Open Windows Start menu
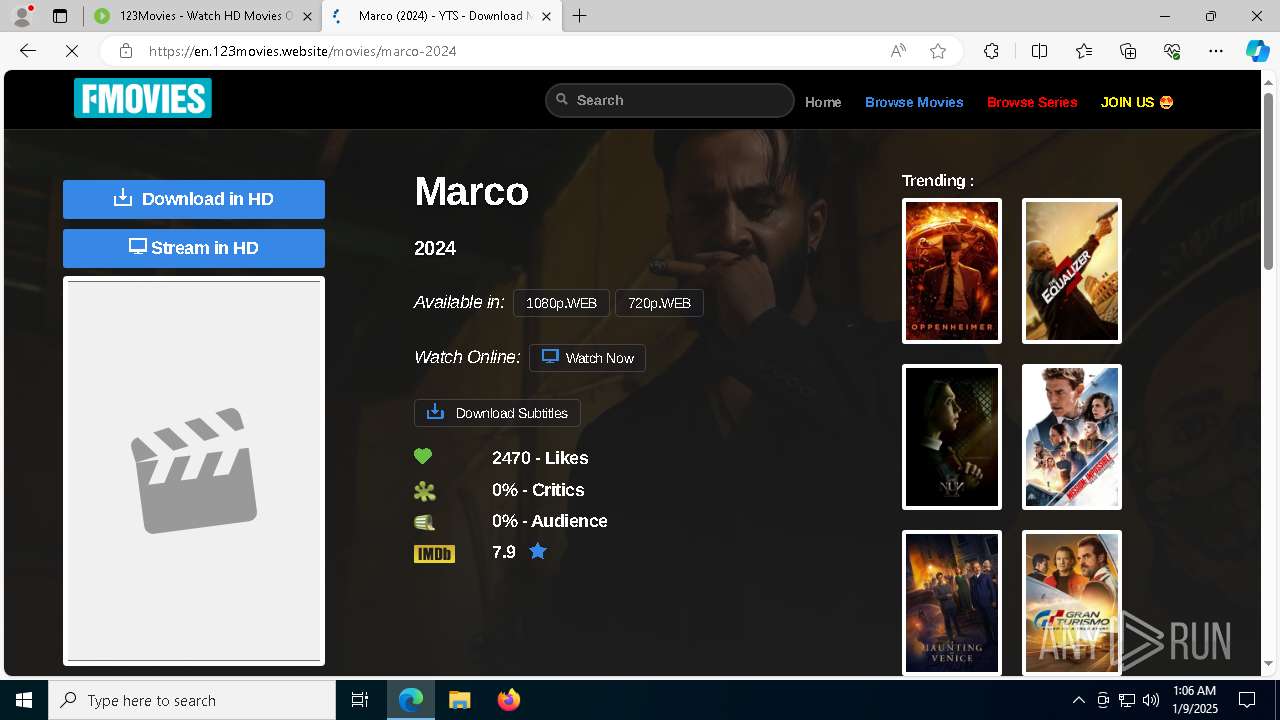 click(x=24, y=700)
